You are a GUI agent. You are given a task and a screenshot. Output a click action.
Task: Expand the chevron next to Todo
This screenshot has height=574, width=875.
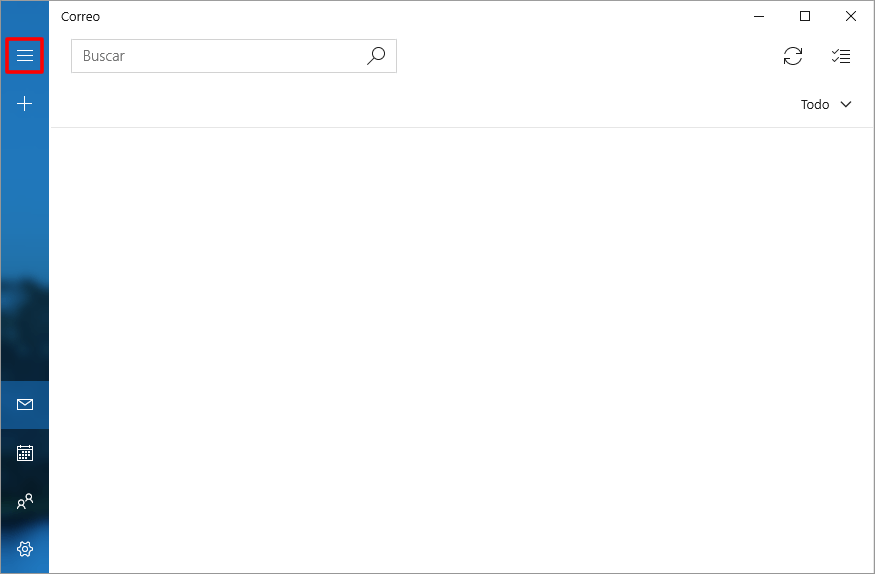pos(845,104)
